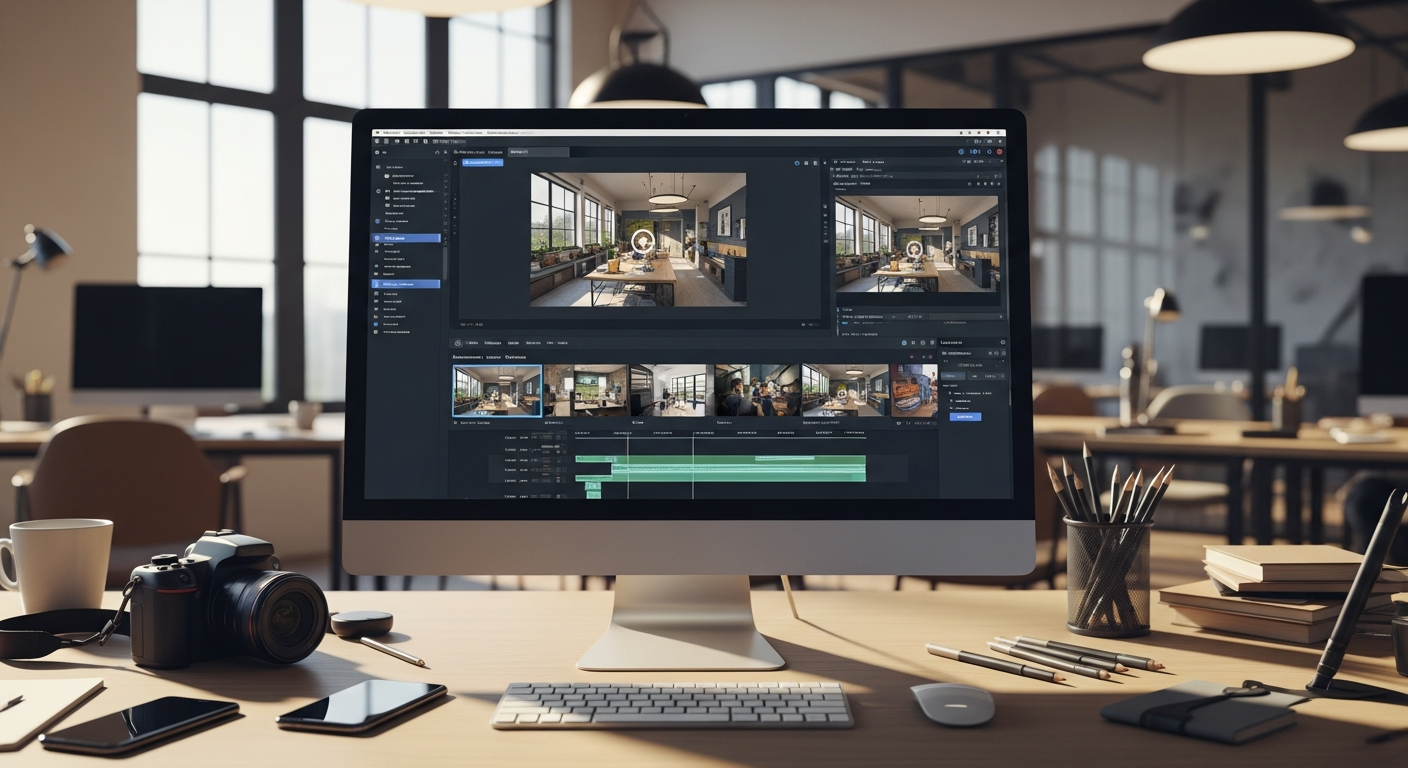1408x768 pixels.
Task: Select the filmstrip thumbnail showing people
Action: click(757, 390)
